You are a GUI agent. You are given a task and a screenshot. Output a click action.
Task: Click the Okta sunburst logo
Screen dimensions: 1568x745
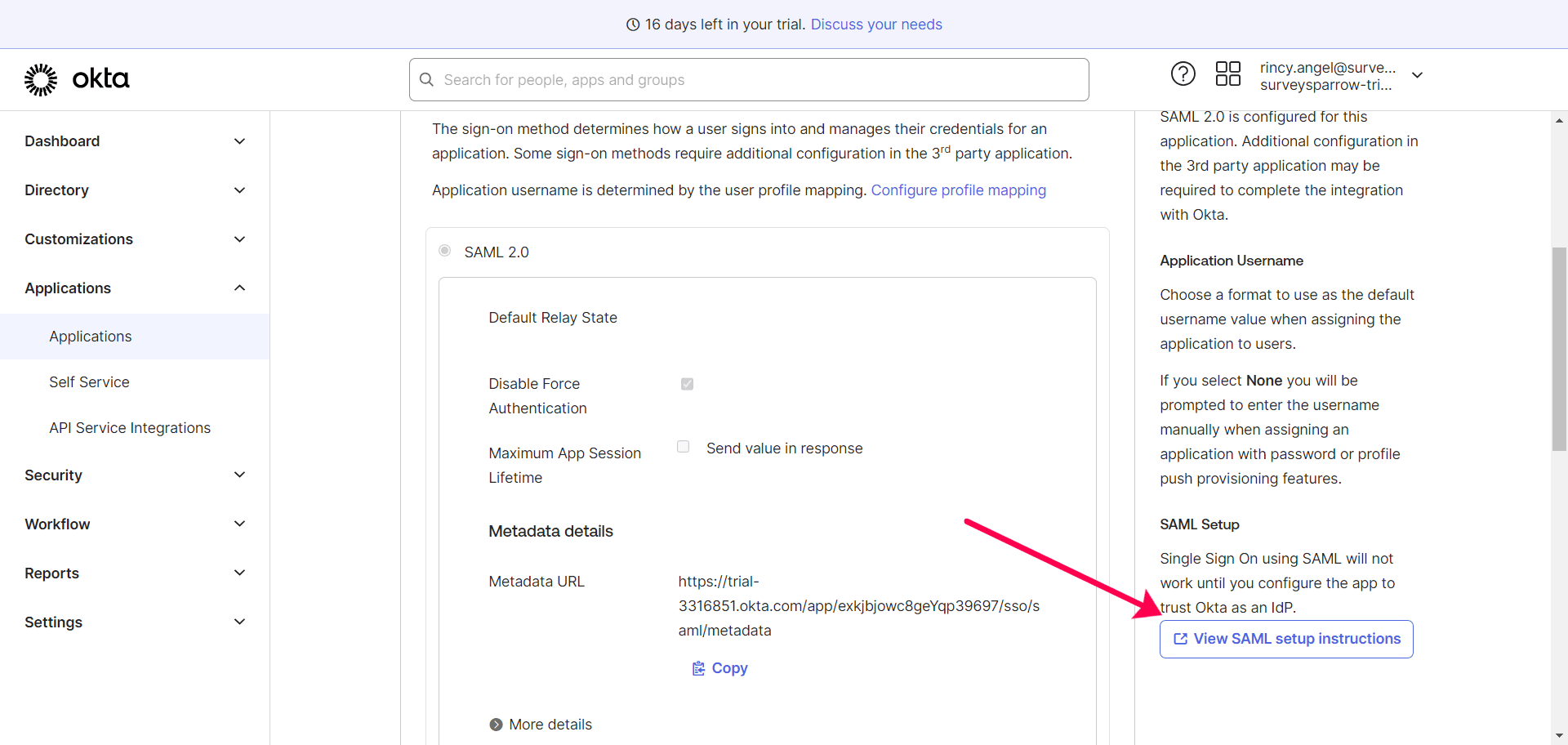[x=41, y=79]
